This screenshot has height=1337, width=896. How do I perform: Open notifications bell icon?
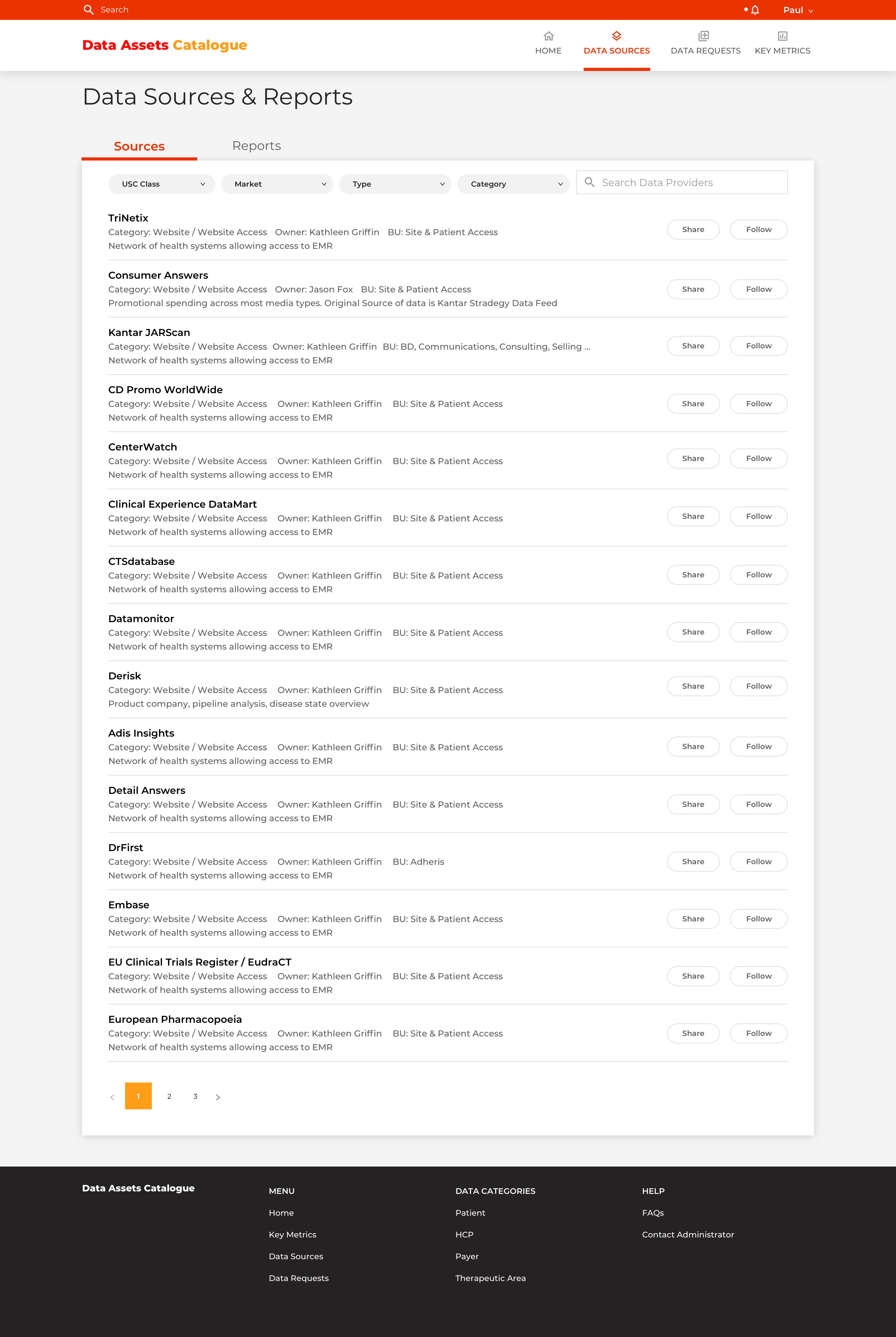tap(755, 10)
